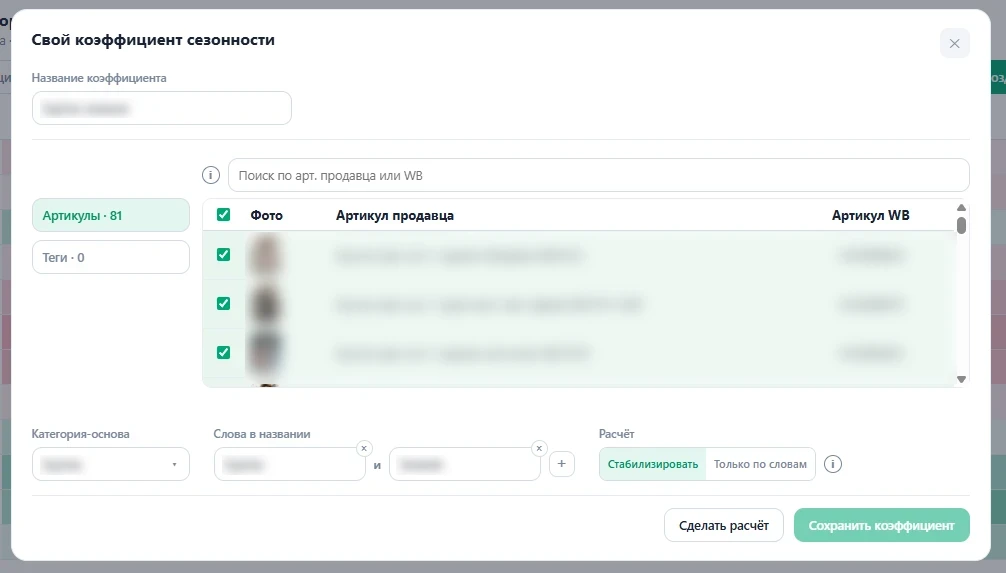Click the second Слова в названии input
Viewport: 1006px width, 573px height.
click(465, 464)
